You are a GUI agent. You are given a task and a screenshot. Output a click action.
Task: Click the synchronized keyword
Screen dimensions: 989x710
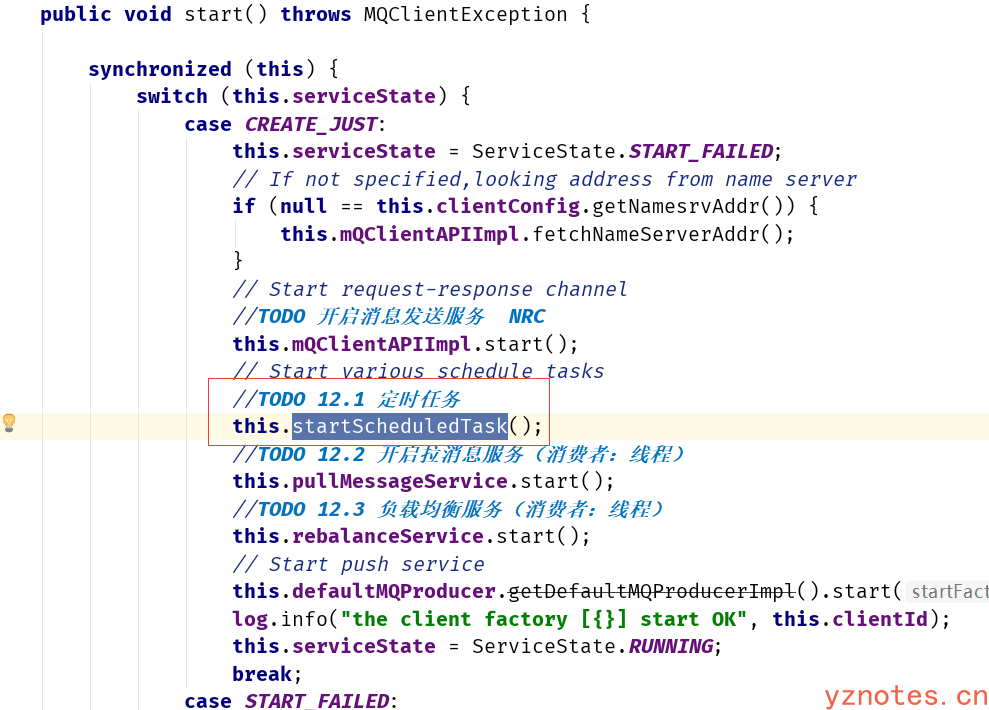point(160,69)
